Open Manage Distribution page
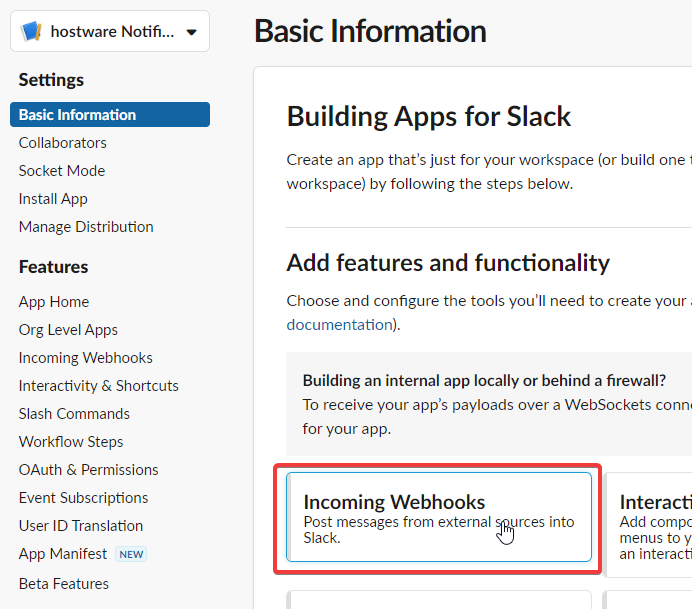The image size is (692, 609). (86, 227)
